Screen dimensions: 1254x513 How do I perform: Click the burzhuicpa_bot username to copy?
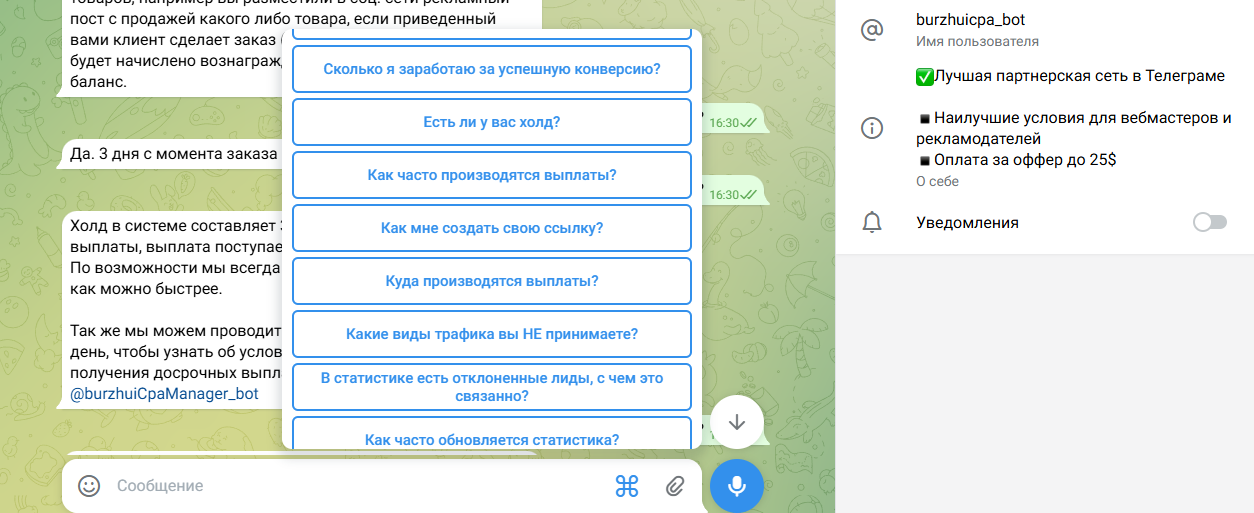point(970,20)
